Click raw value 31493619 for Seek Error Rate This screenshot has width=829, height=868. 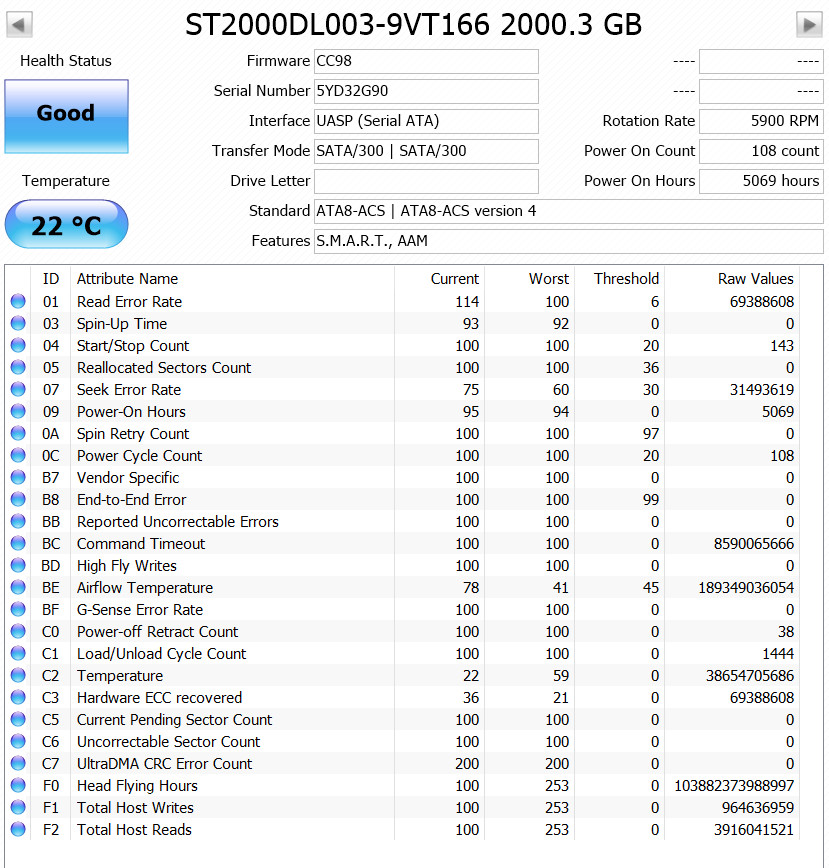point(762,390)
